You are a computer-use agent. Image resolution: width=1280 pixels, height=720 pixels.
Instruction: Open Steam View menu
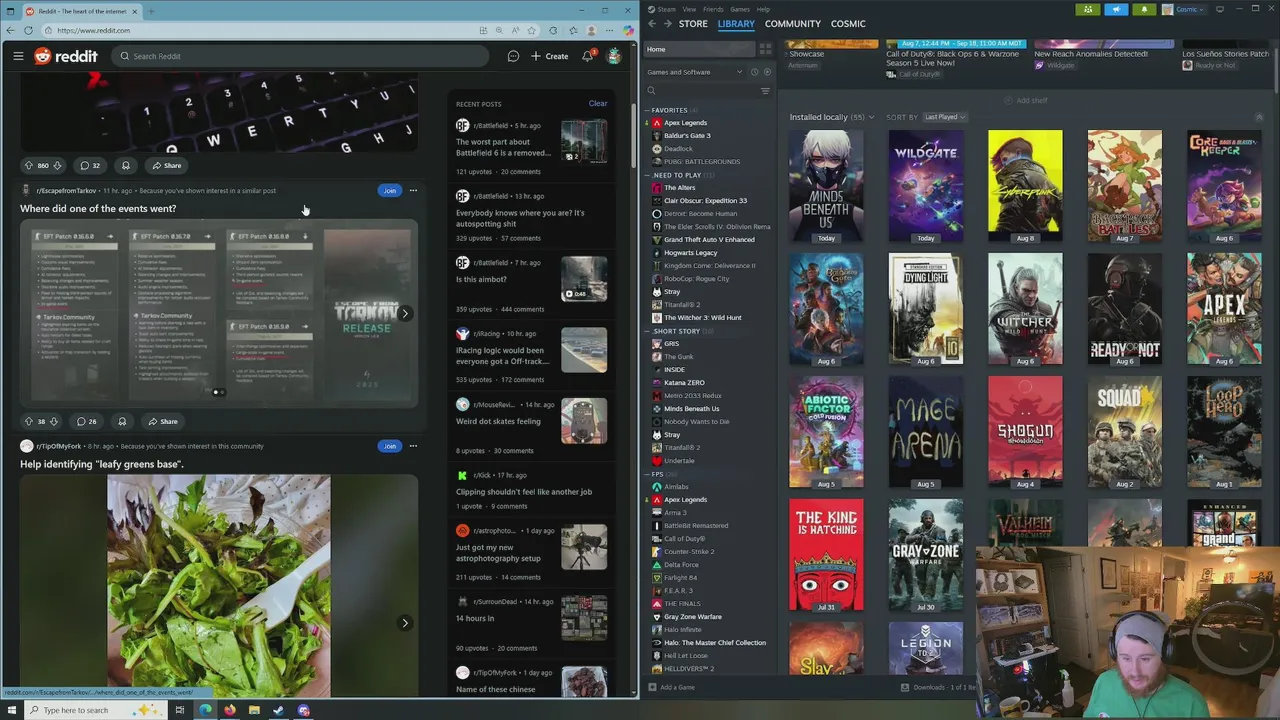click(x=689, y=9)
